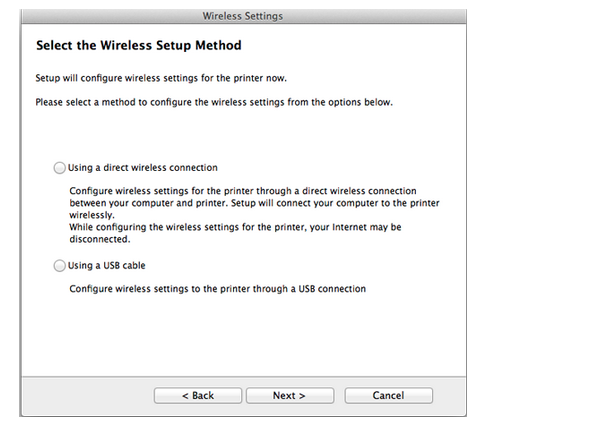This screenshot has width=611, height=426.
Task: Click the 'Select the Wireless Setup Method' heading
Action: (x=139, y=45)
